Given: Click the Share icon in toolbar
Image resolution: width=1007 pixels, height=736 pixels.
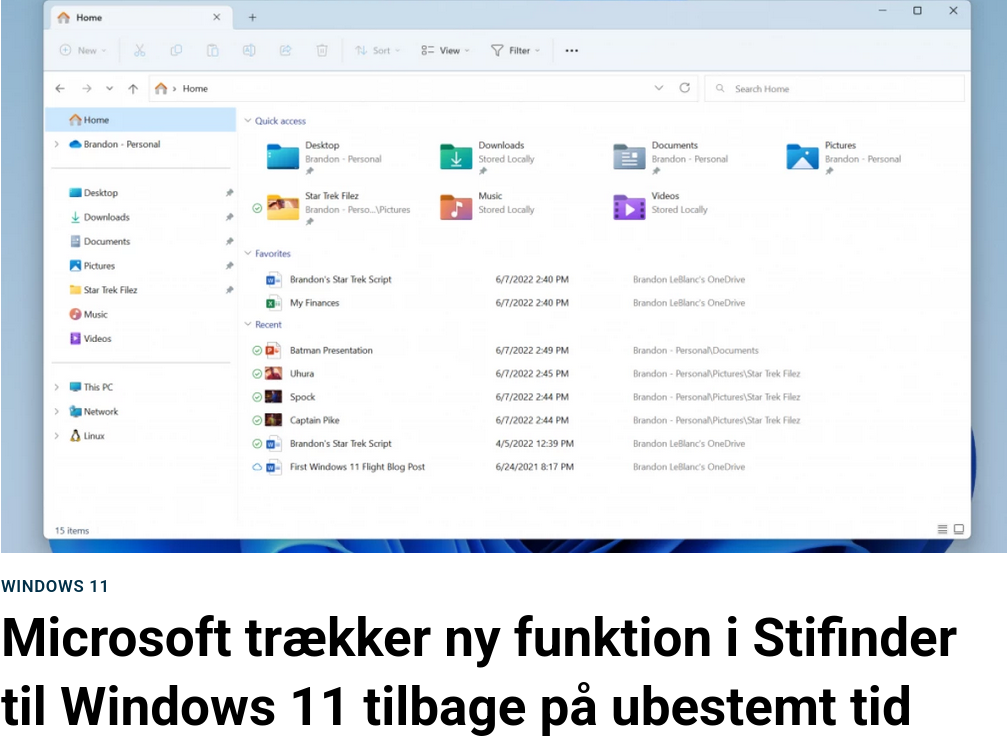Looking at the screenshot, I should [x=285, y=50].
